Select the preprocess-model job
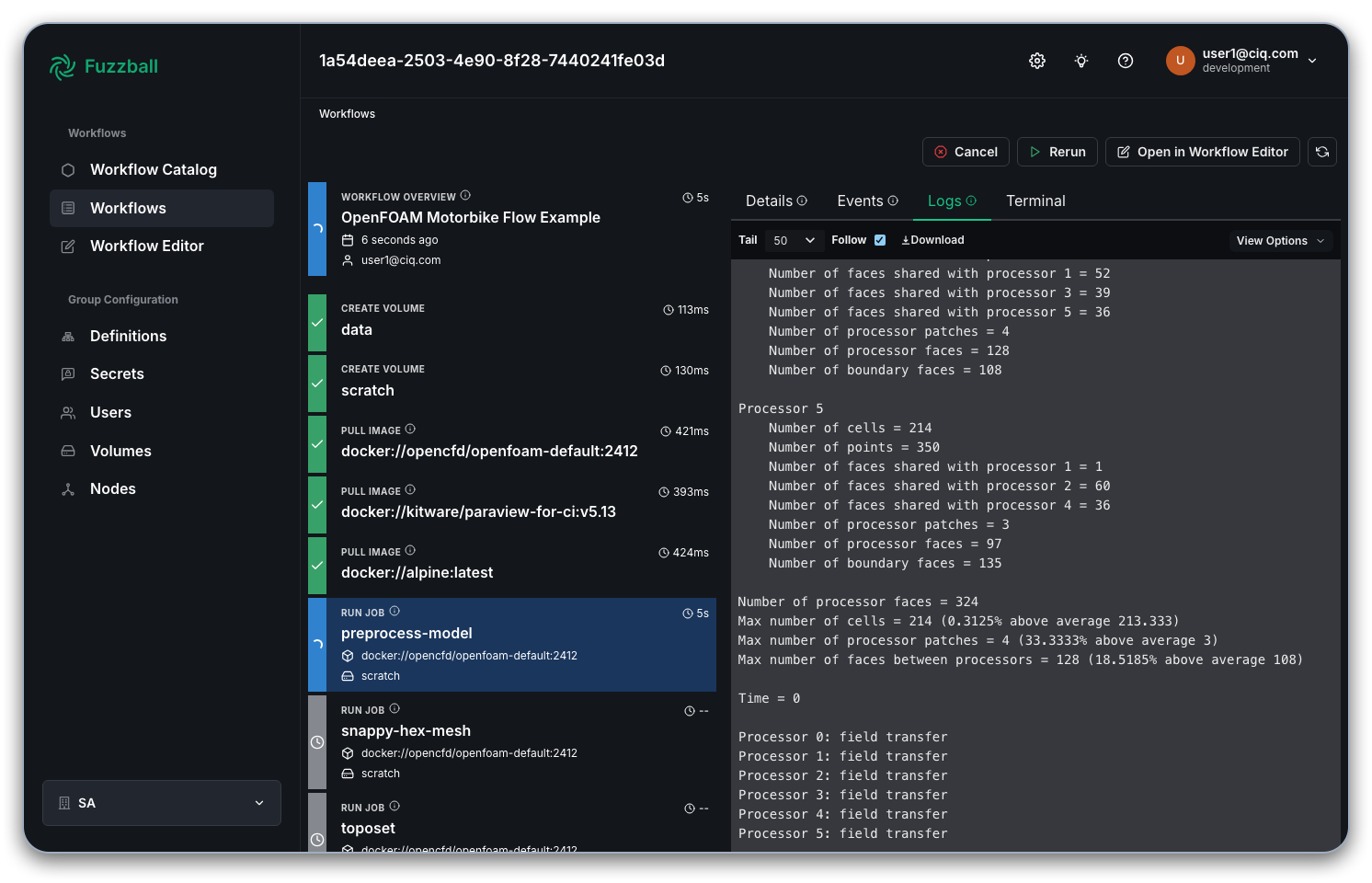The width and height of the screenshot is (1372, 883). click(512, 645)
